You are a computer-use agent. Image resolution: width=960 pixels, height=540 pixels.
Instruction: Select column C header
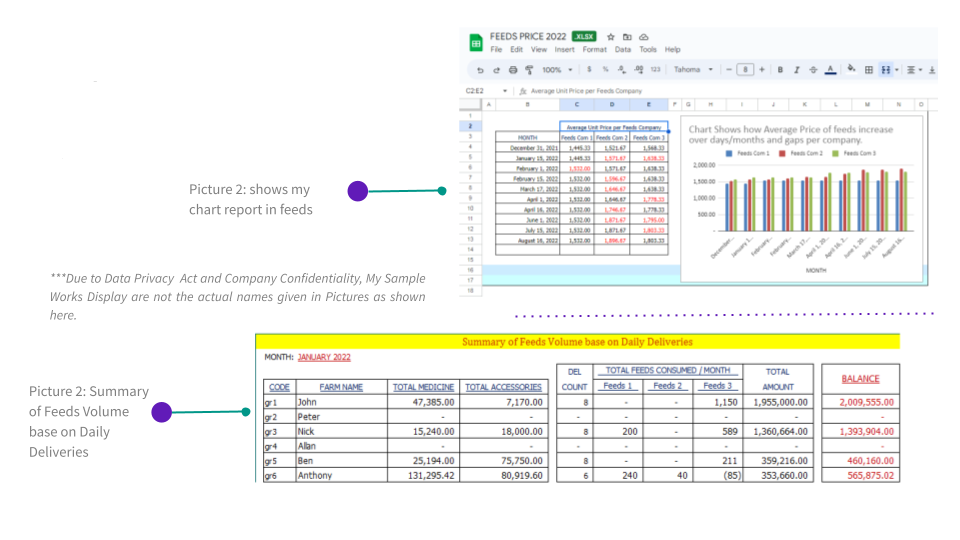point(577,105)
